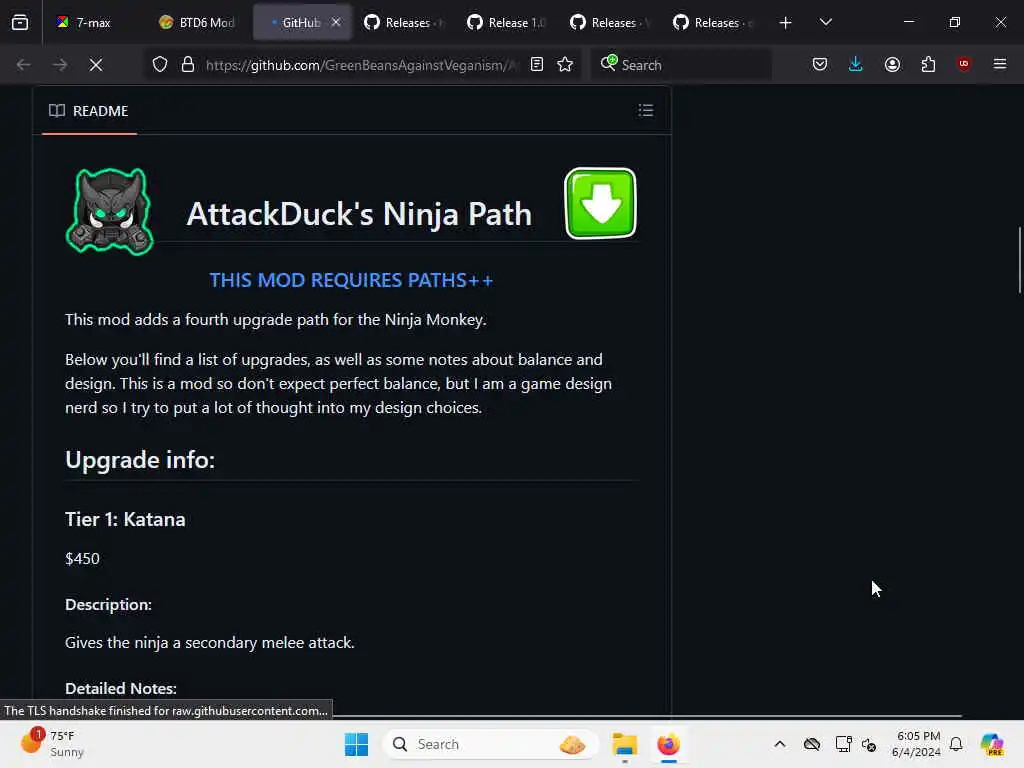Open the Firefox application menu
The width and height of the screenshot is (1024, 768).
pyautogui.click(x=1000, y=64)
